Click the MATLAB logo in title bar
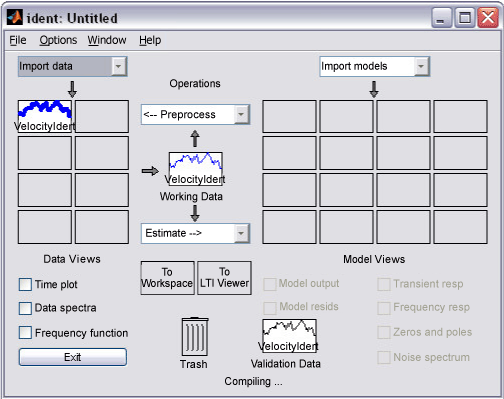504x399 pixels. pyautogui.click(x=15, y=17)
